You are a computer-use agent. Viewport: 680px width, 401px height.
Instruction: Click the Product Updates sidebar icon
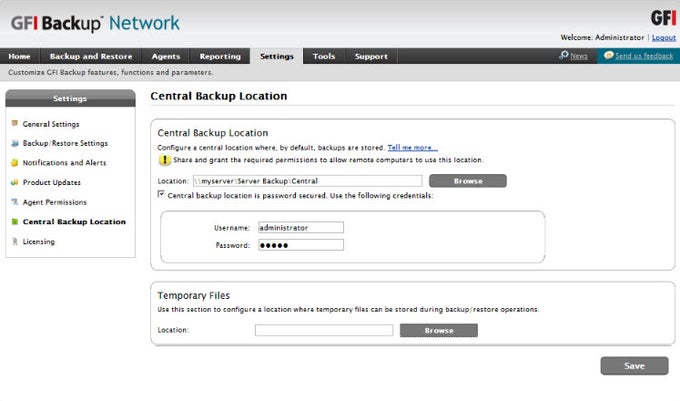pos(15,182)
